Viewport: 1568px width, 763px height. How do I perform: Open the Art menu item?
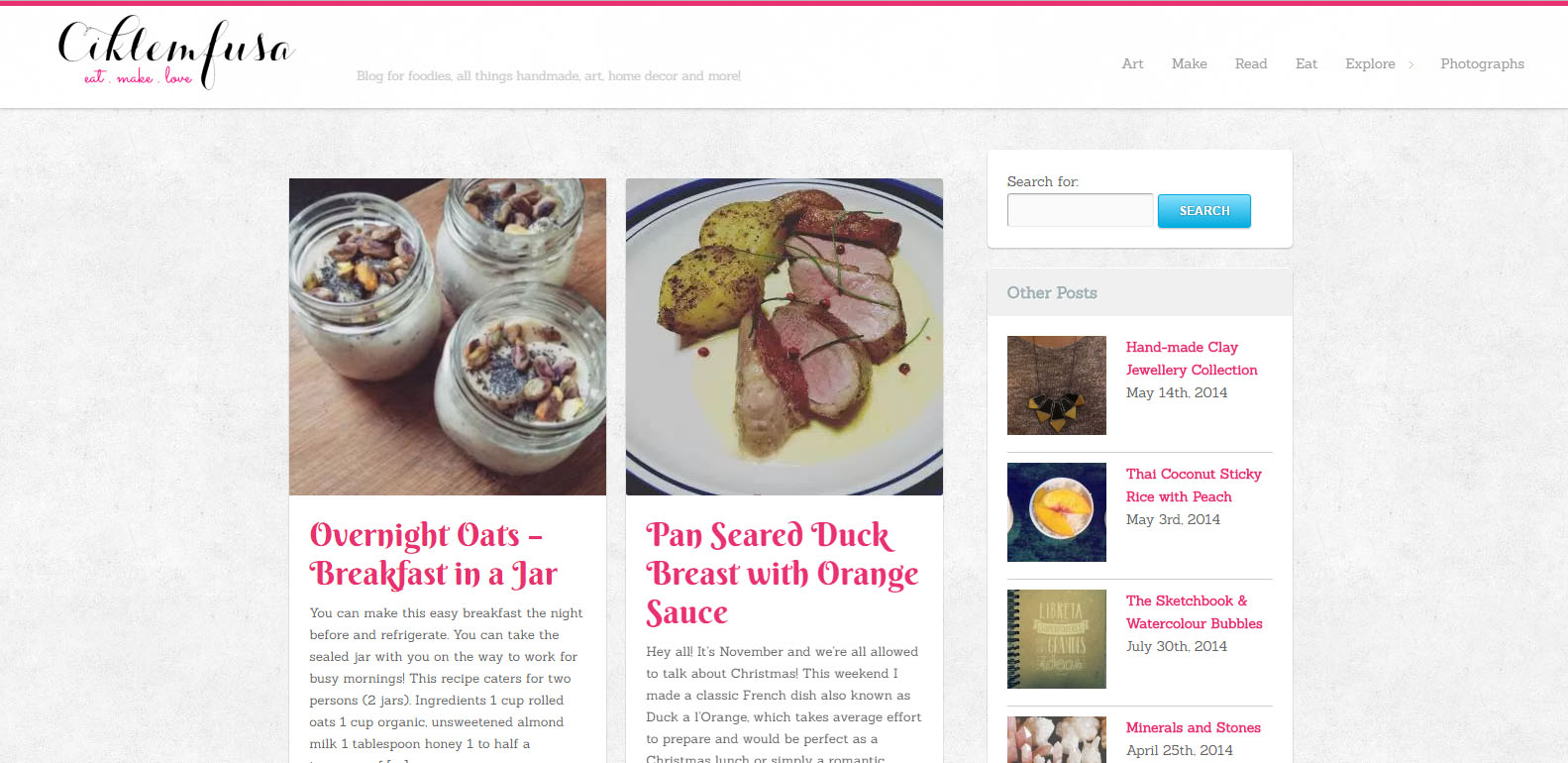coord(1132,63)
